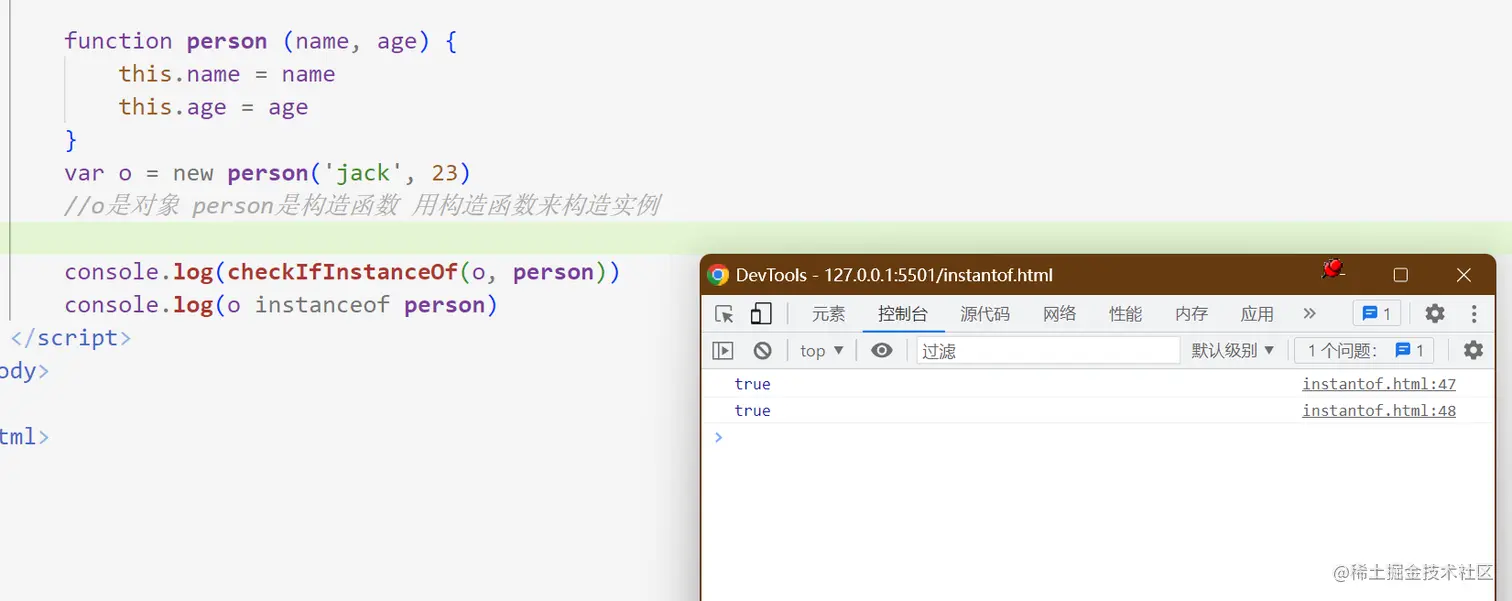Image resolution: width=1512 pixels, height=601 pixels.
Task: Select first true output at instantof.html:47
Action: (x=752, y=384)
